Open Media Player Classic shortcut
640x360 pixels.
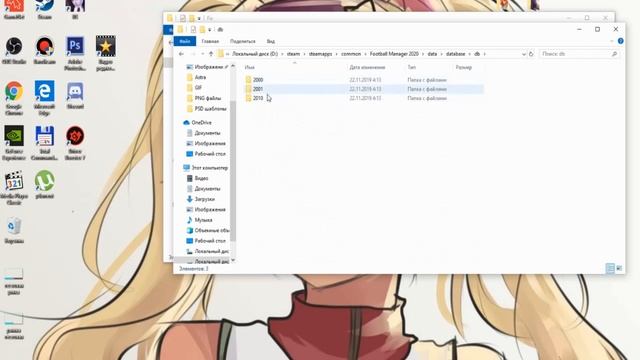point(14,188)
